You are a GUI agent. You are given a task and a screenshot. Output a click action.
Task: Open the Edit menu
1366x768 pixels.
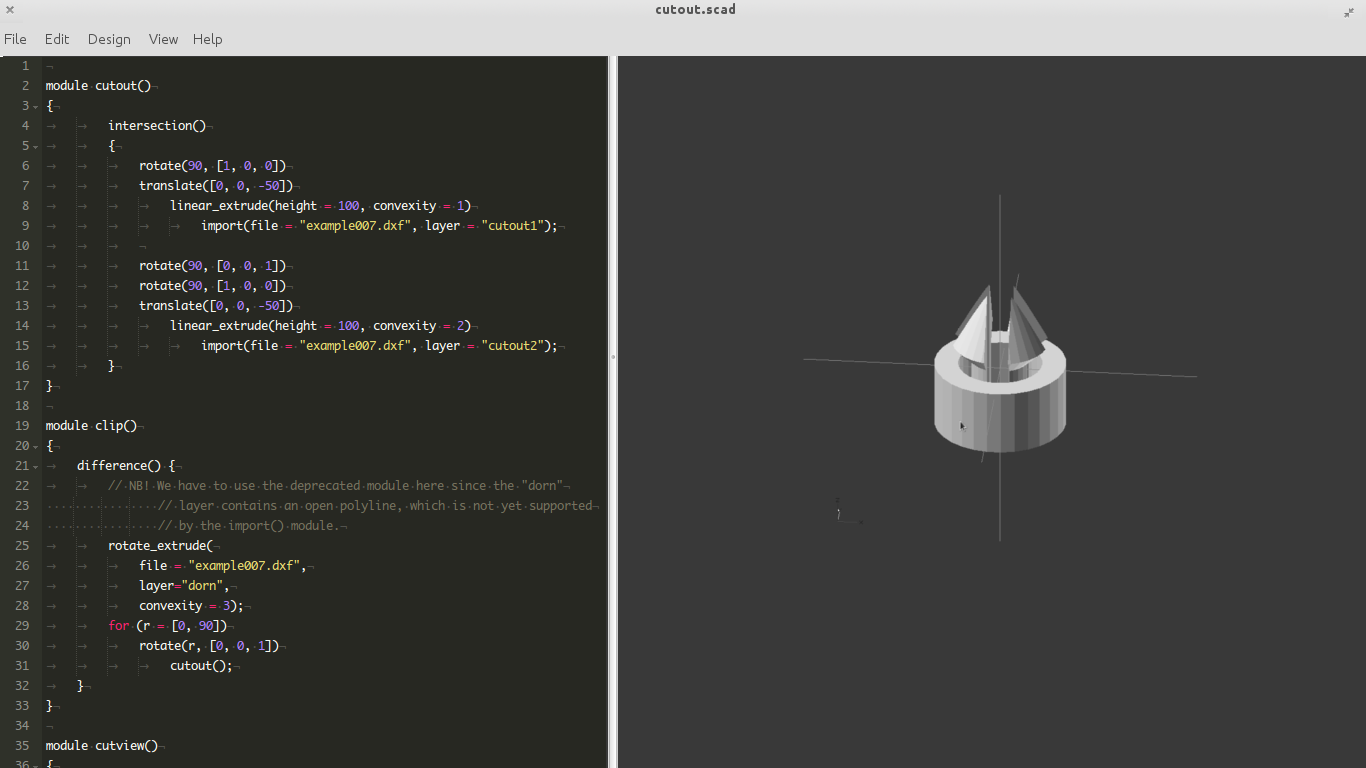click(57, 39)
